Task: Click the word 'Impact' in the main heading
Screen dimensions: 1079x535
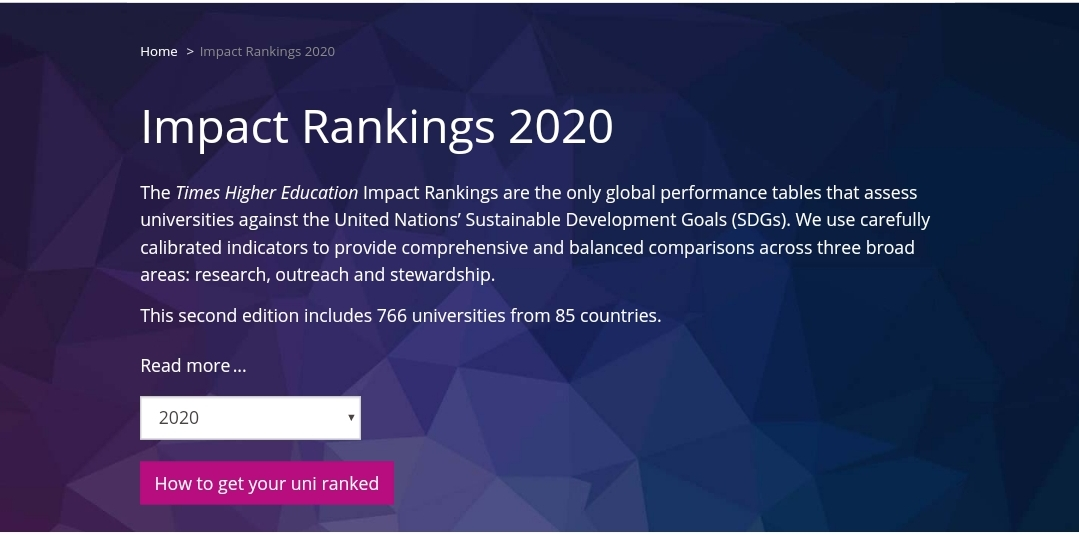Action: coord(214,127)
